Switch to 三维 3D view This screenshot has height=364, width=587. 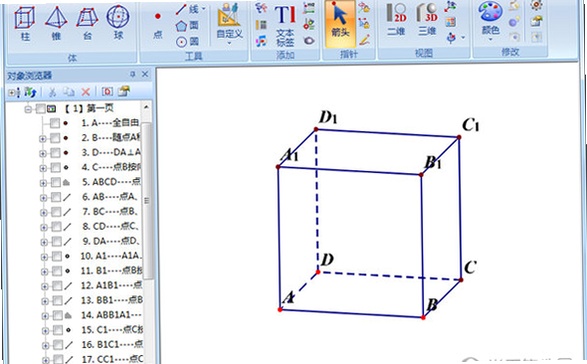tap(427, 19)
